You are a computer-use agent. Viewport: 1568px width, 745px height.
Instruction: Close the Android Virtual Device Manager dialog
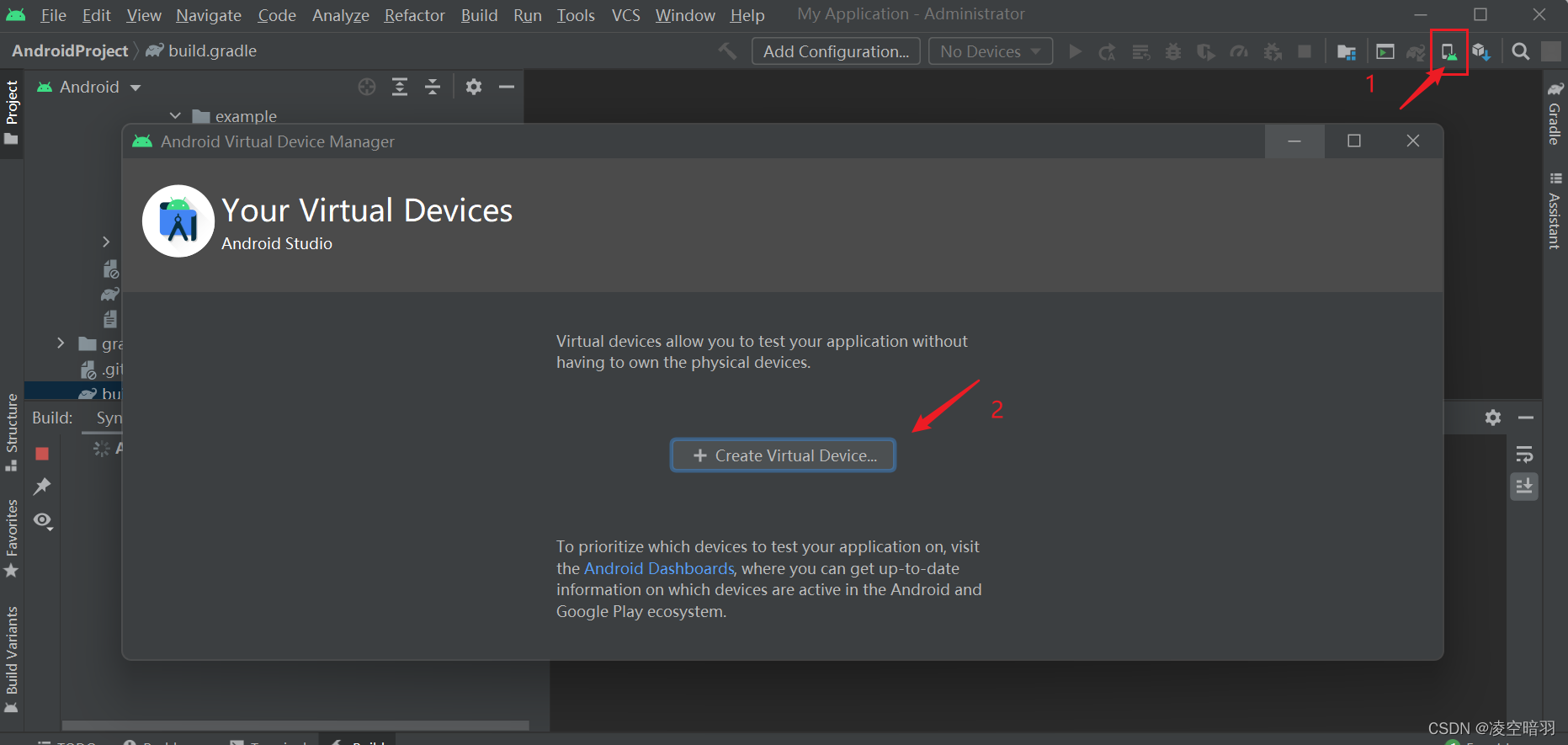[x=1413, y=141]
